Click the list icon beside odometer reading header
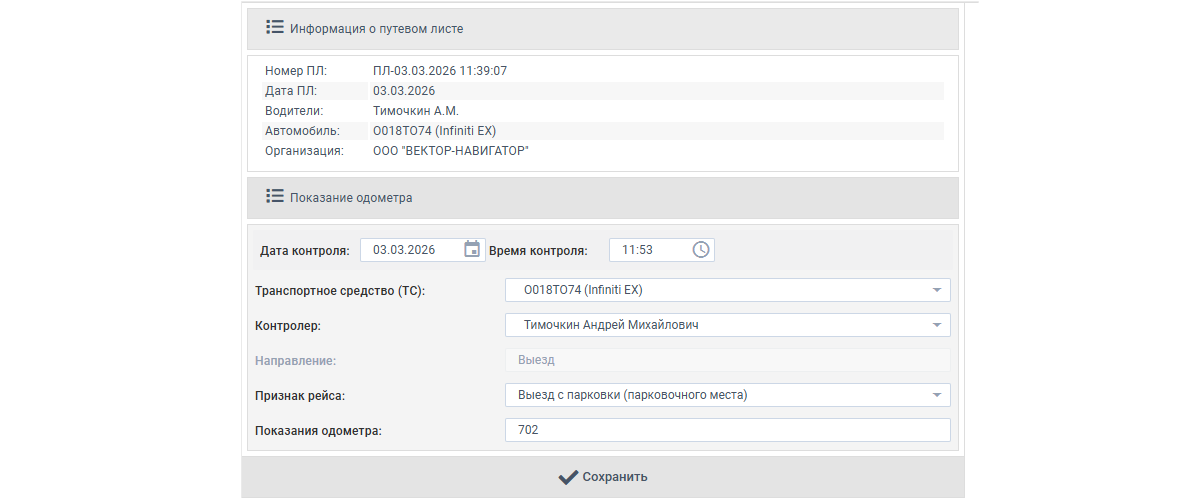 275,197
